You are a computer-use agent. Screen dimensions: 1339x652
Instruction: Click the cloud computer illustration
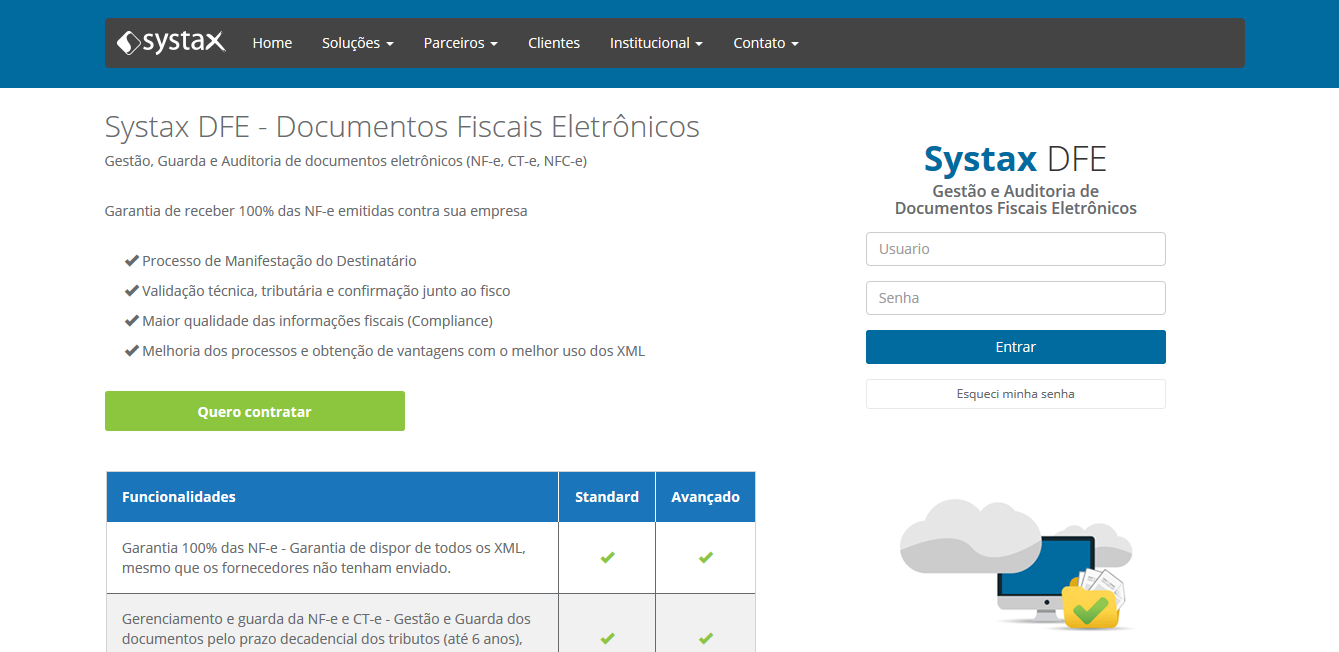point(1016,563)
